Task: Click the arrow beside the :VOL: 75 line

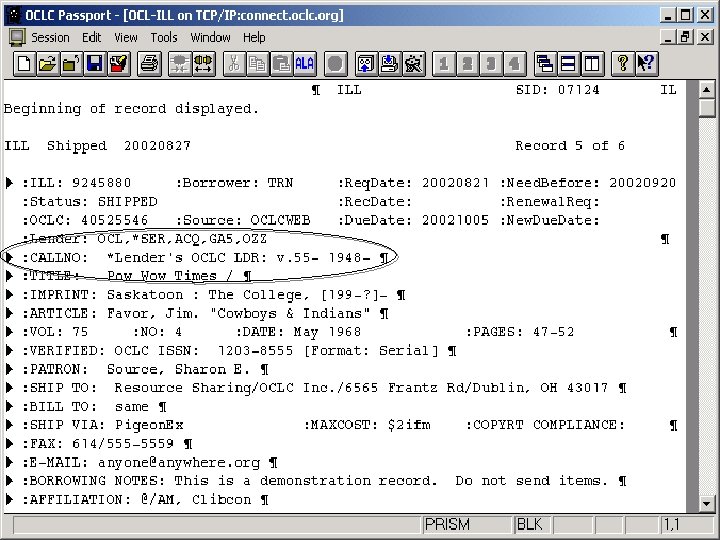Action: pos(9,332)
